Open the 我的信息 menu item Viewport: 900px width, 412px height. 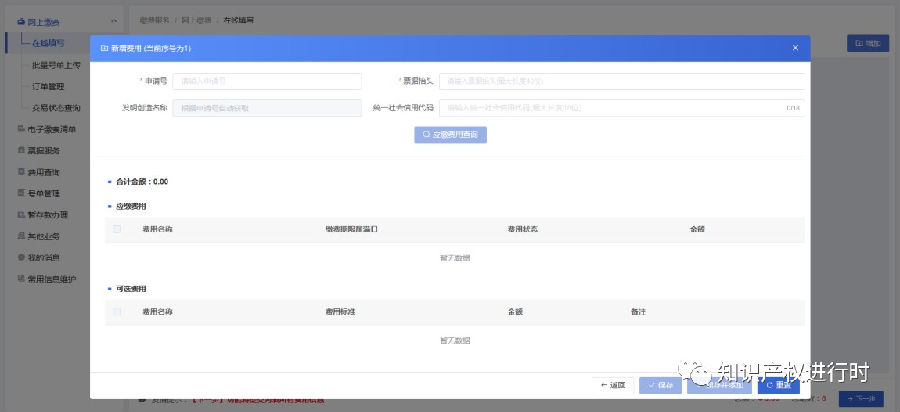(x=44, y=258)
